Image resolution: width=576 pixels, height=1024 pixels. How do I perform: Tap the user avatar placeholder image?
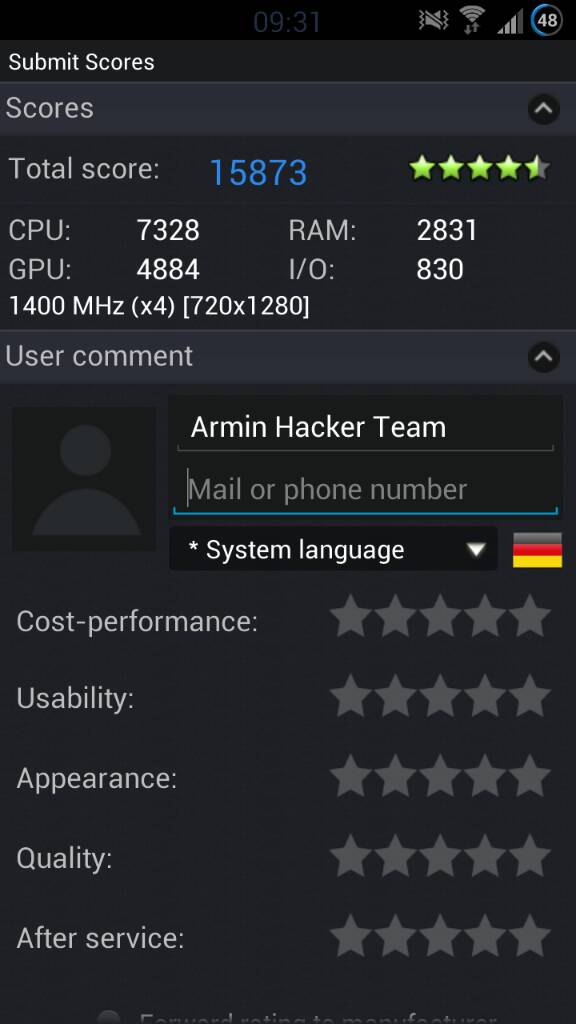pyautogui.click(x=84, y=479)
